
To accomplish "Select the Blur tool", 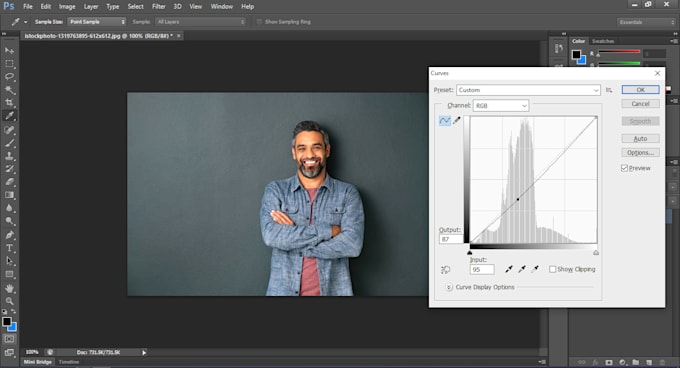I will (x=9, y=208).
